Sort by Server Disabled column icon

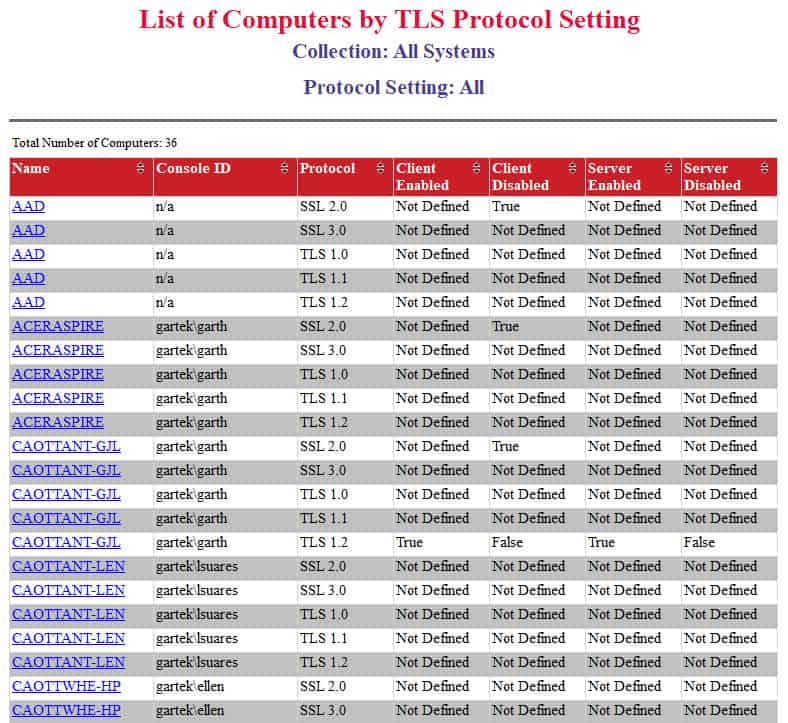tap(764, 168)
